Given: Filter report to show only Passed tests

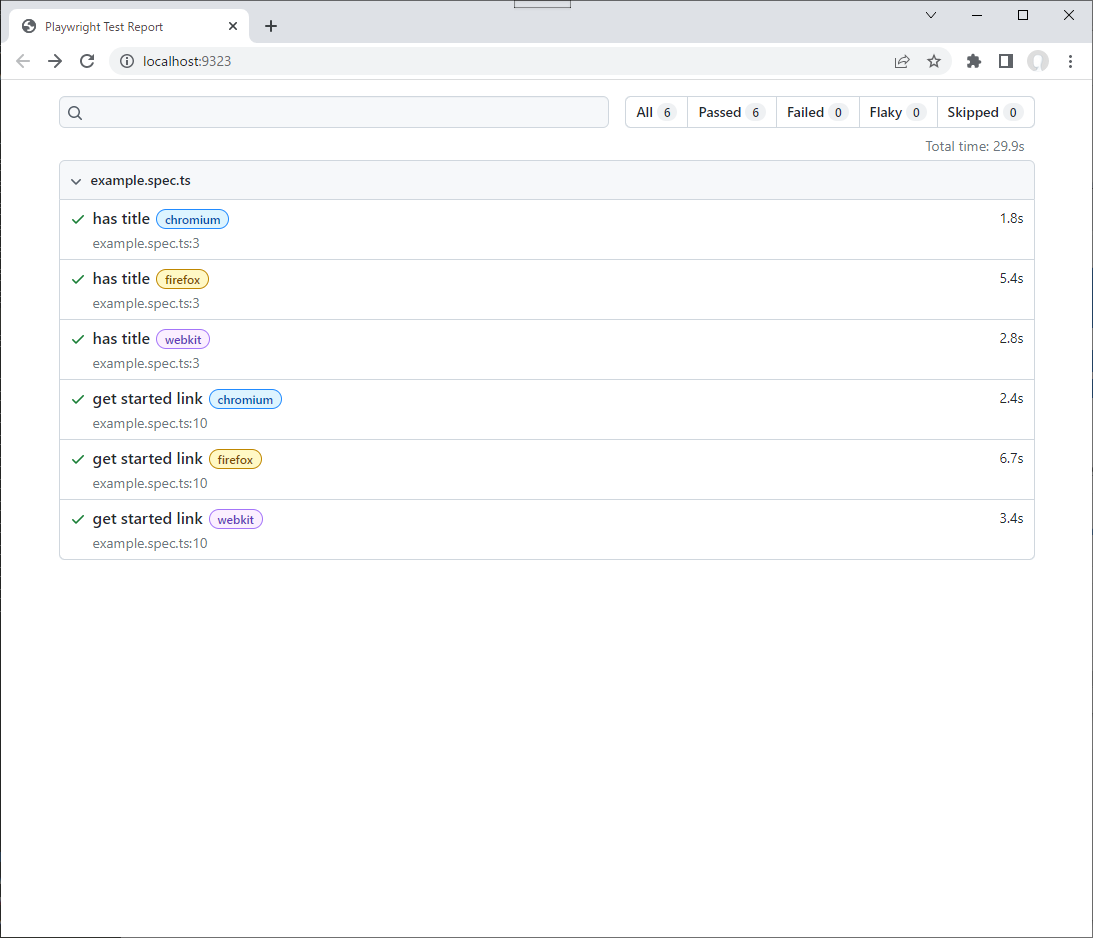Looking at the screenshot, I should [x=731, y=112].
